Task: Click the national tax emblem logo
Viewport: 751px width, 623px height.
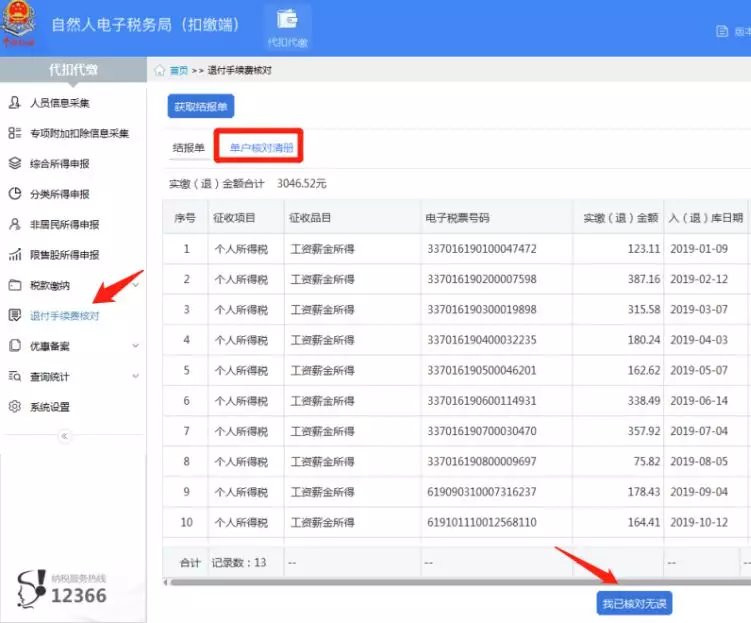Action: 18,23
